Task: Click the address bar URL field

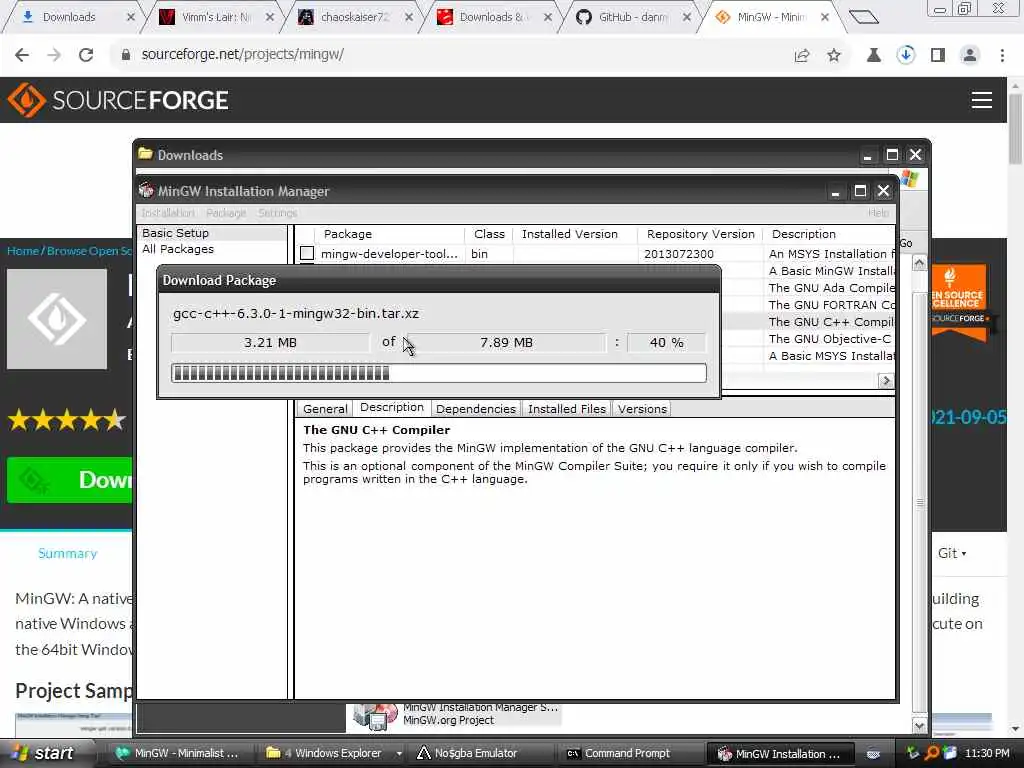Action: point(451,55)
